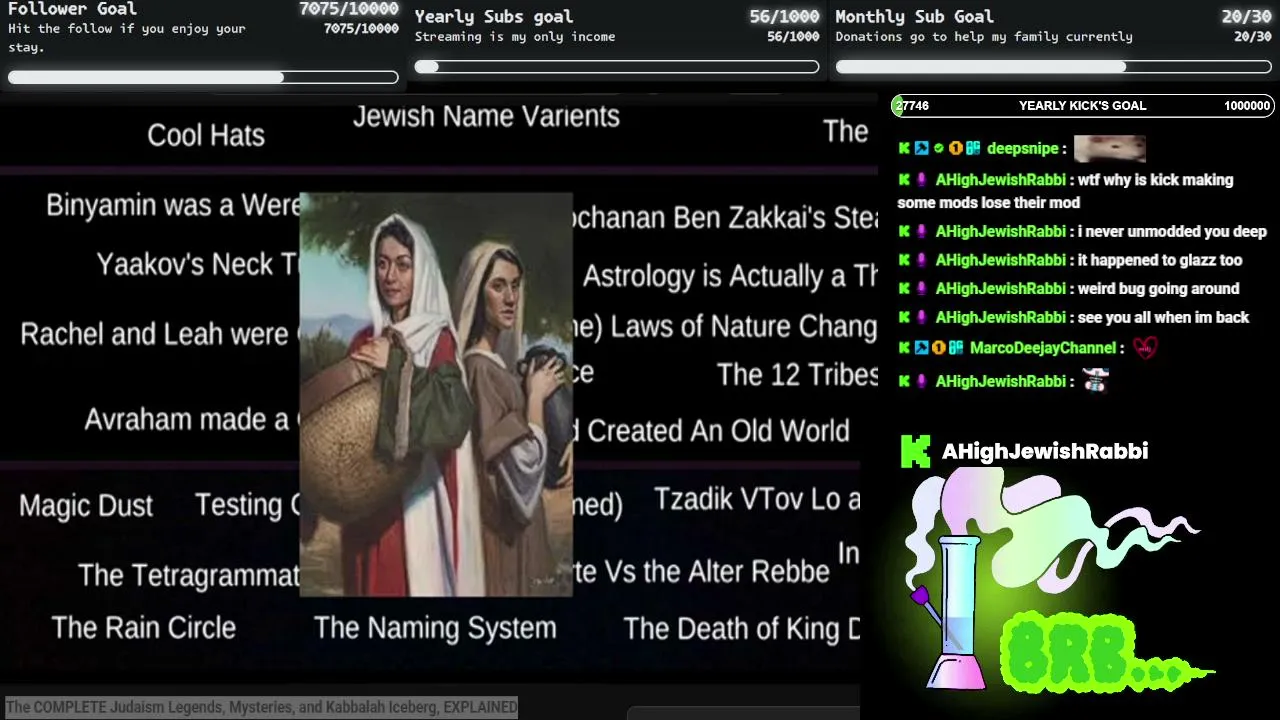Click the moderator badge next to deepsnipe
Viewport: 1280px width, 720px height.
pos(922,148)
